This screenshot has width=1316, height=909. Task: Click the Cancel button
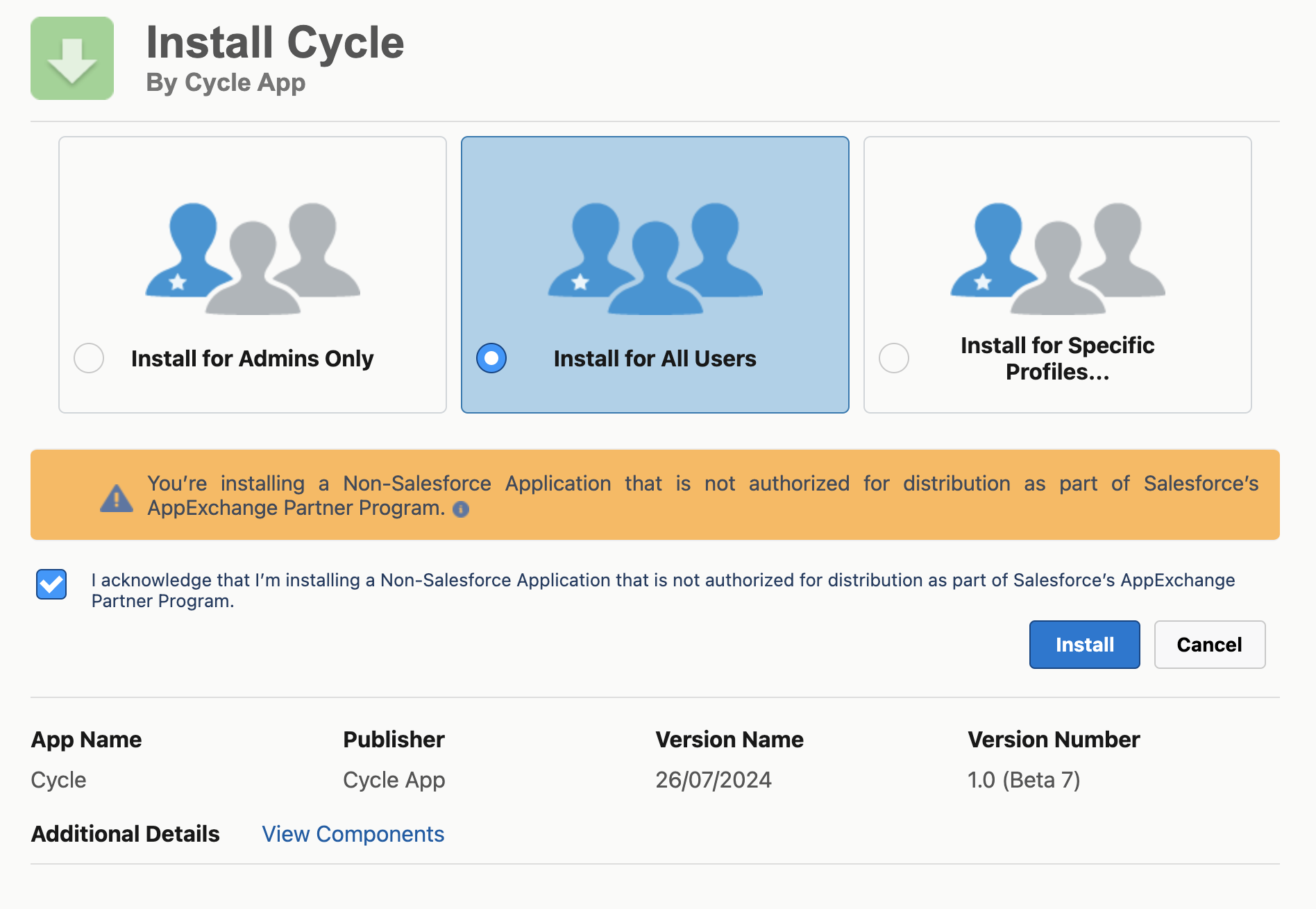tap(1210, 645)
